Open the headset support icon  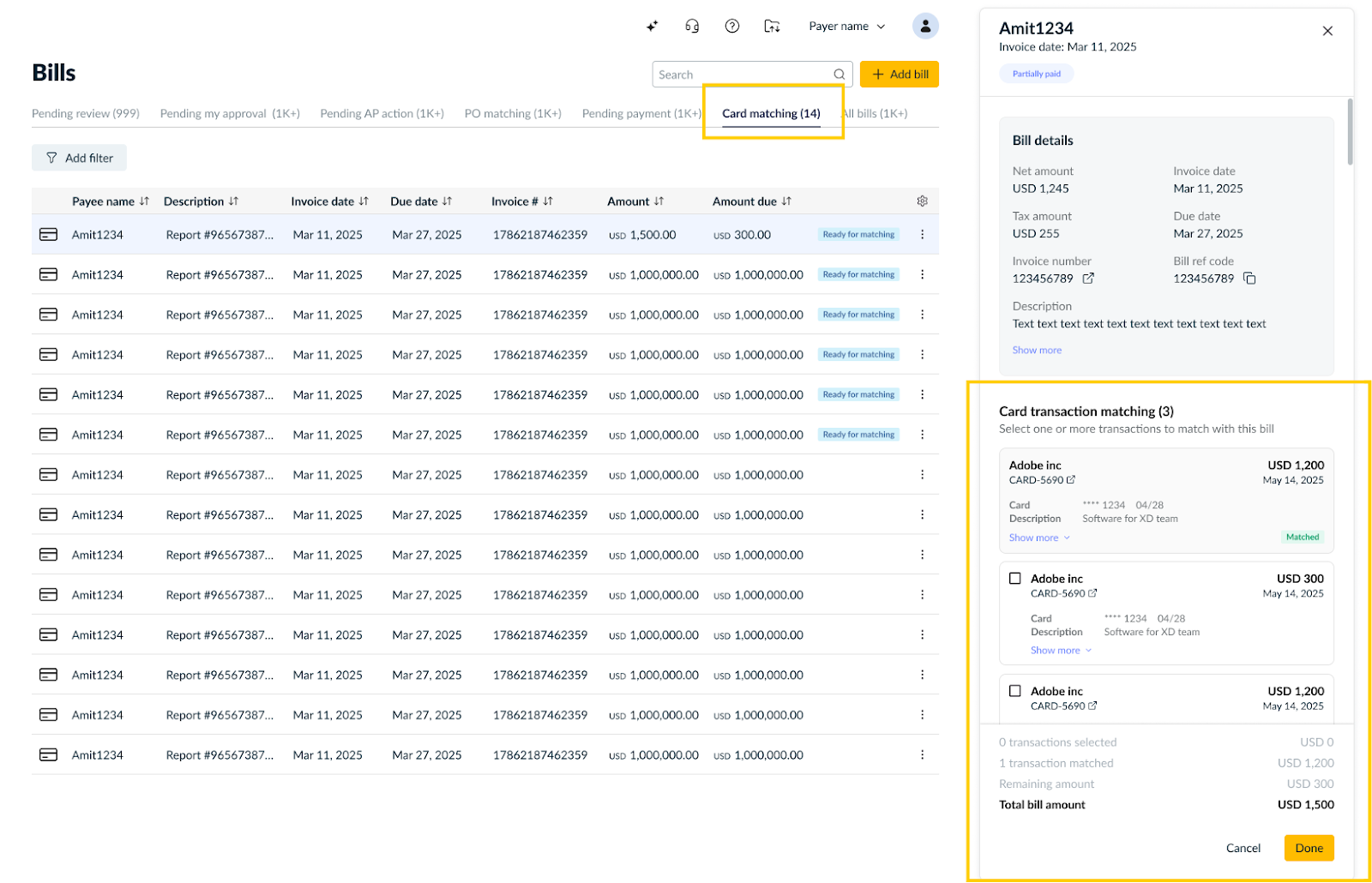tap(692, 27)
